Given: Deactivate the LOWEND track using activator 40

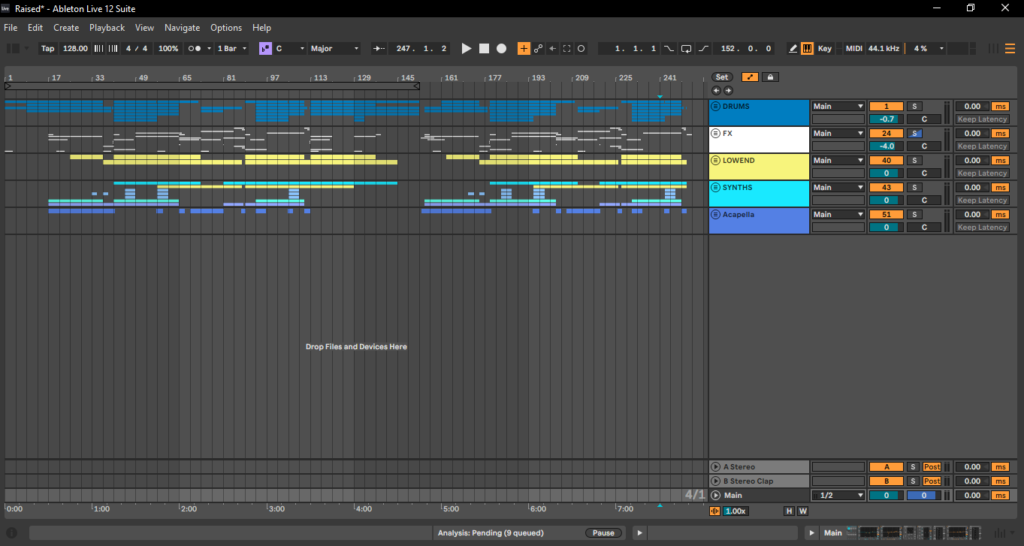Looking at the screenshot, I should [x=886, y=160].
